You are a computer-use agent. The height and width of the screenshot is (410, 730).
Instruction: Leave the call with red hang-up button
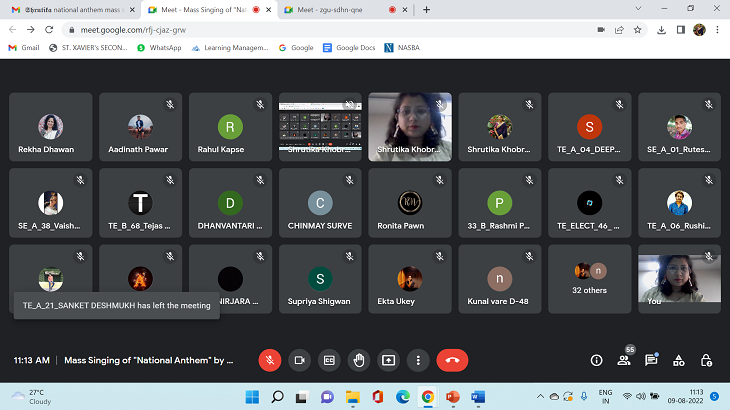pyautogui.click(x=452, y=360)
